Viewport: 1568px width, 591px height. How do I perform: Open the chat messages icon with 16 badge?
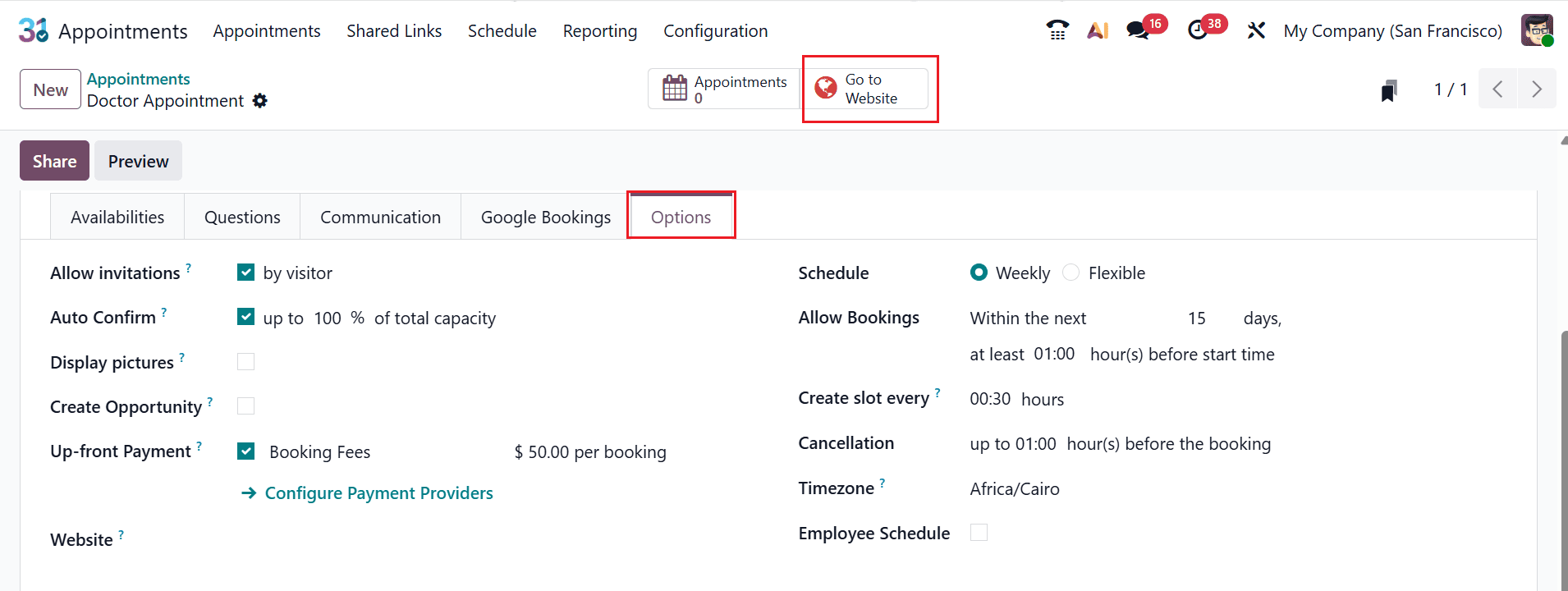tap(1138, 30)
